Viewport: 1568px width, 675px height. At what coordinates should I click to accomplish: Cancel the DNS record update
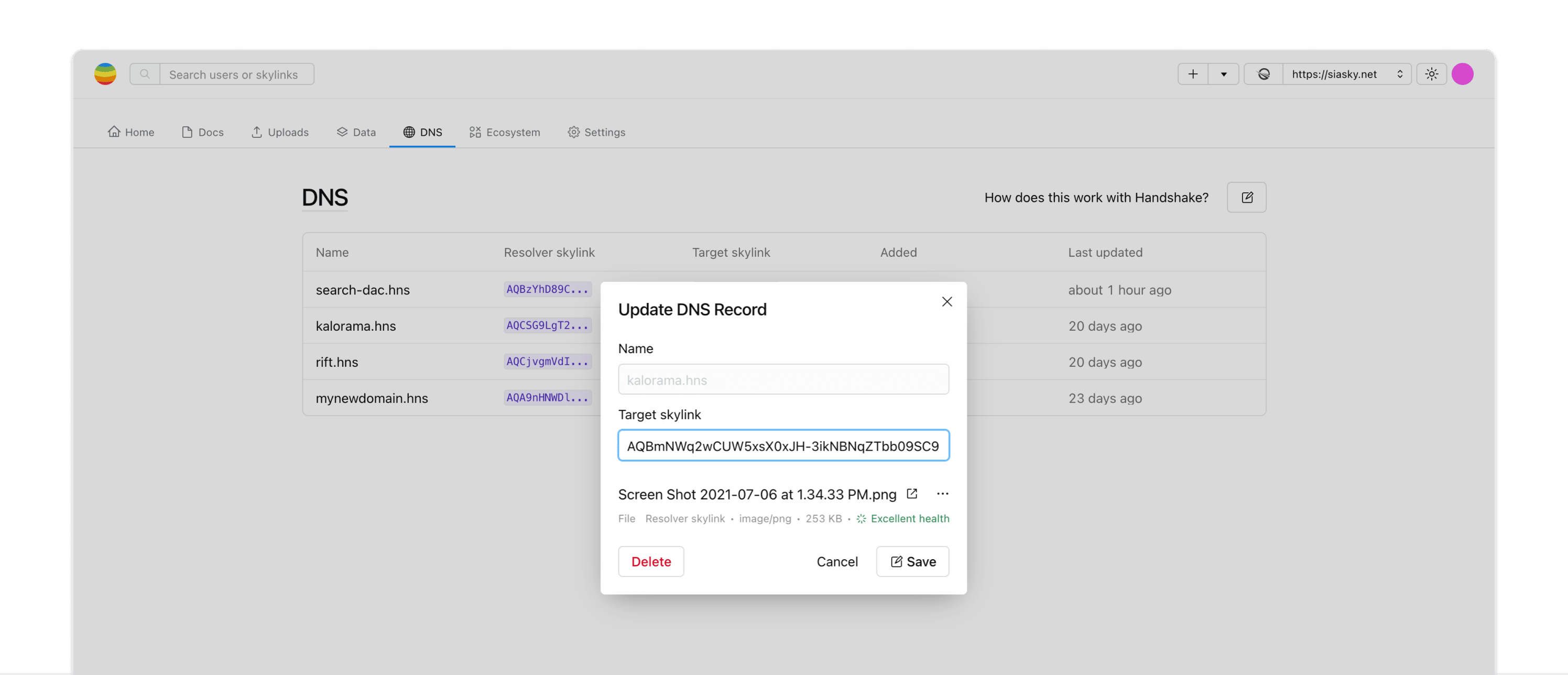coord(837,561)
